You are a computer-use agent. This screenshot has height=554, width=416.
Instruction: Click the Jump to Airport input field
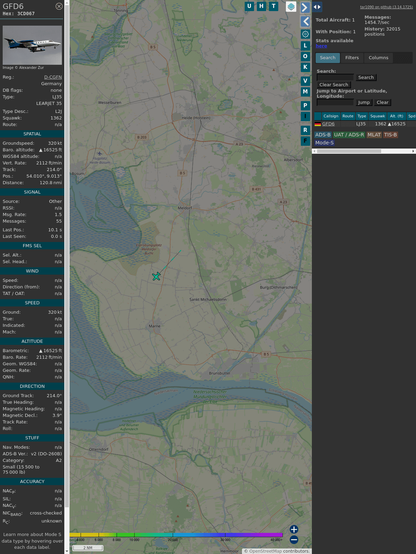335,102
